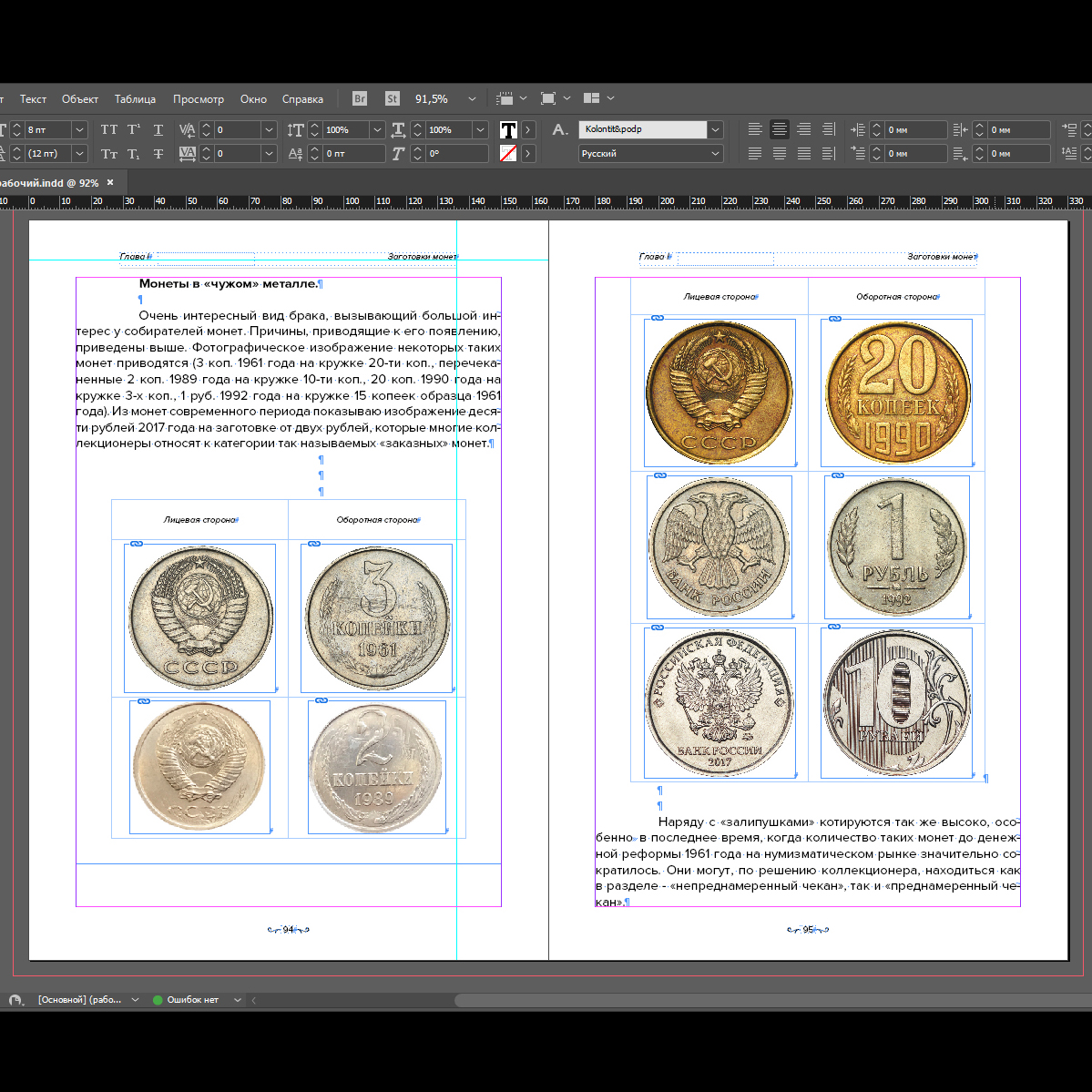Click the 0° skew angle input field
This screenshot has height=1092, width=1092.
point(457,153)
